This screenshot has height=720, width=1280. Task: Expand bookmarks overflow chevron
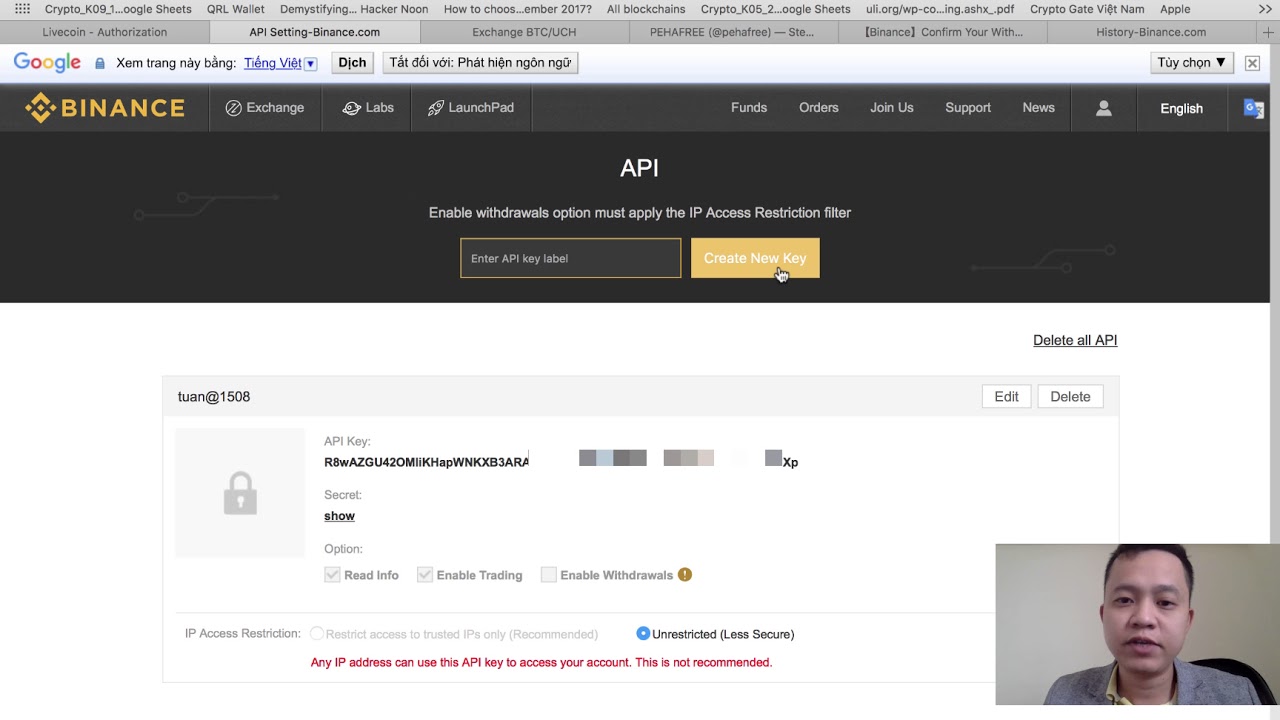click(x=1265, y=9)
